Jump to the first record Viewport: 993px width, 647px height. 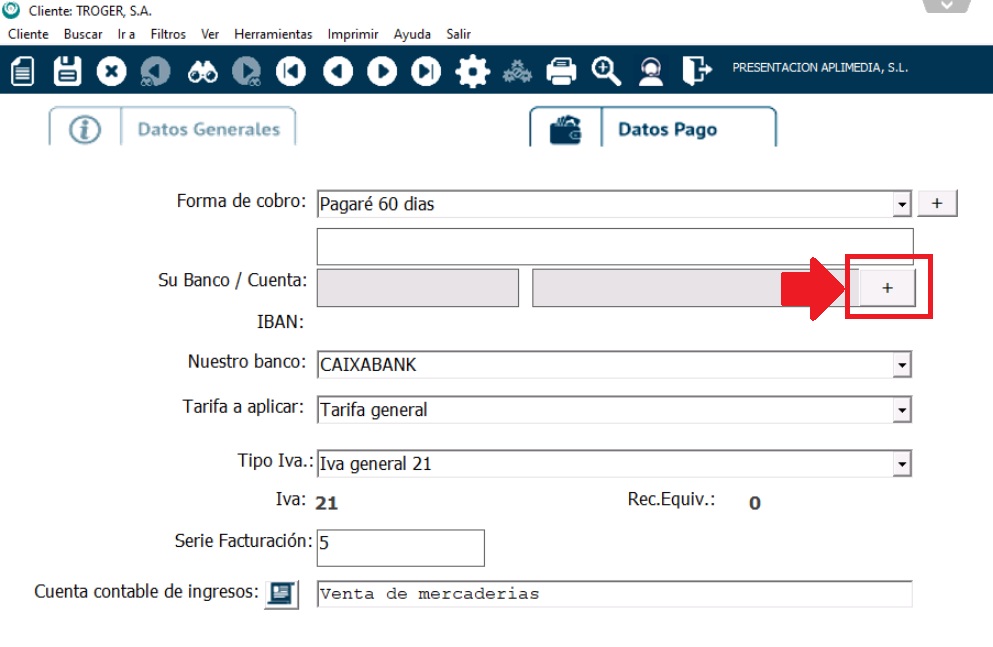click(x=291, y=71)
